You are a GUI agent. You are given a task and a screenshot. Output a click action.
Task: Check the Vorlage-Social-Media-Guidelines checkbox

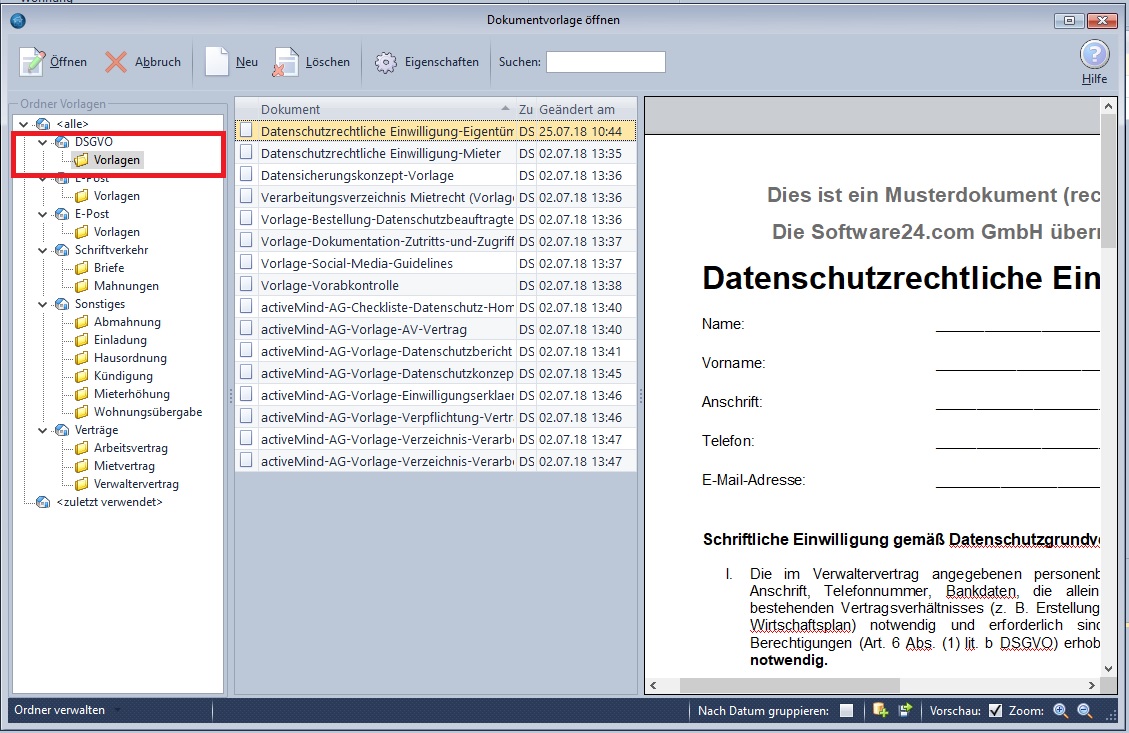(246, 262)
